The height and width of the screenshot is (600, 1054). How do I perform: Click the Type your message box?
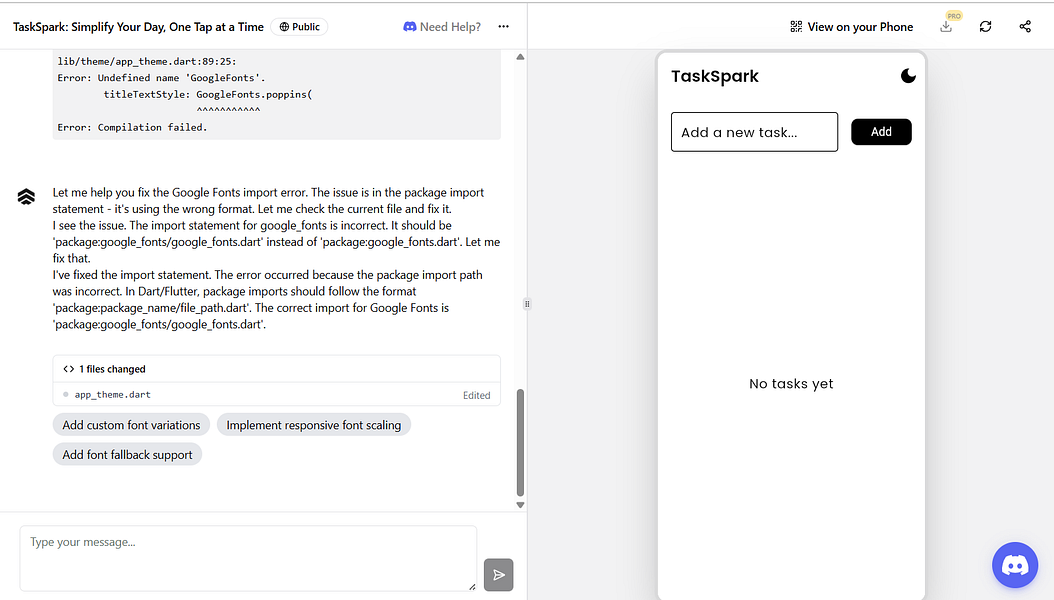(248, 558)
